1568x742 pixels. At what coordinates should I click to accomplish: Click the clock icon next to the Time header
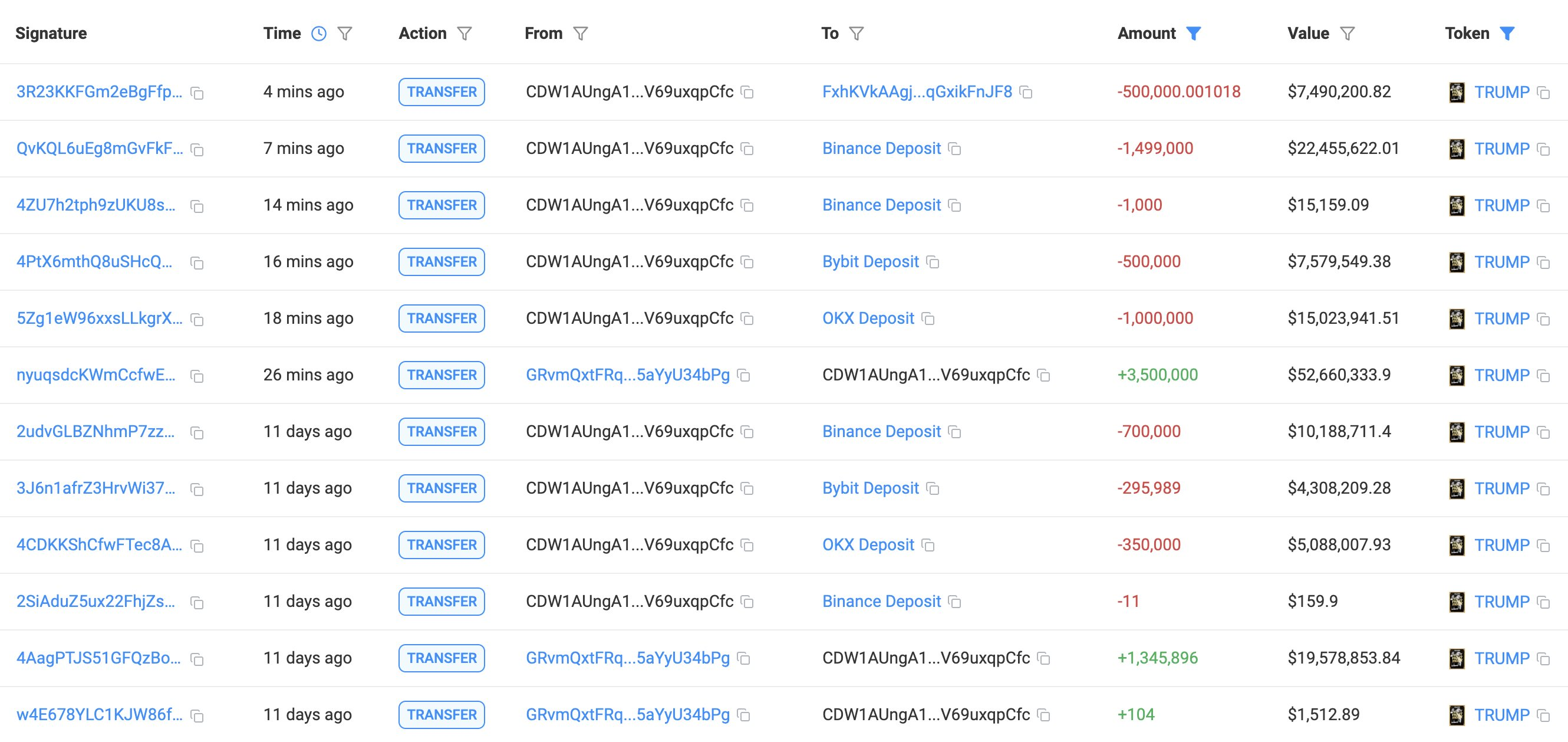318,34
